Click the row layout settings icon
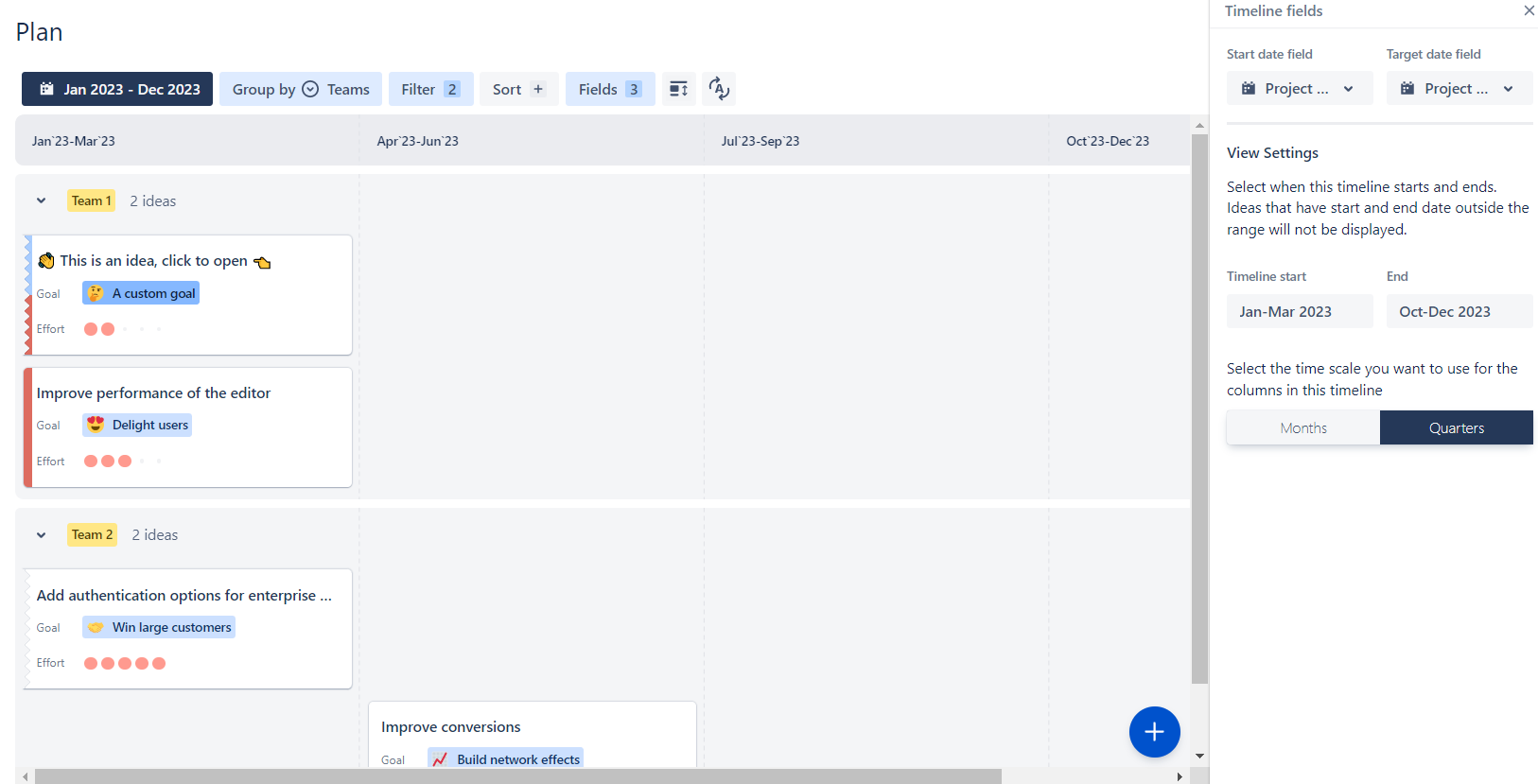Viewport: 1538px width, 784px height. coord(678,89)
